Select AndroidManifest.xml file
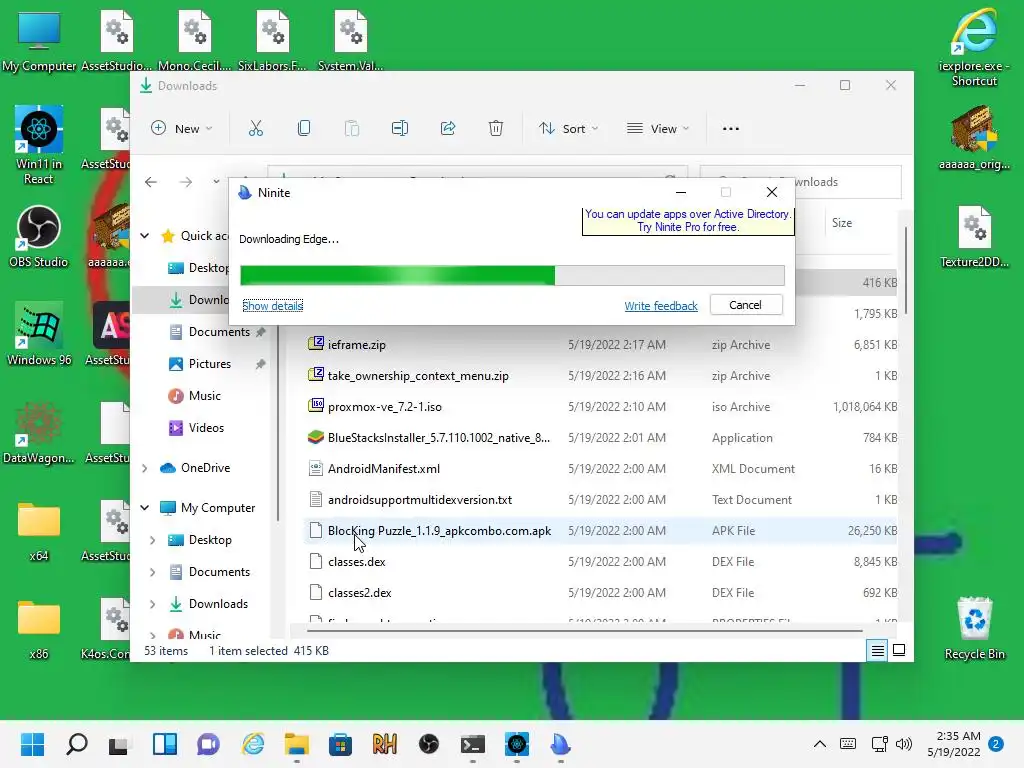1024x768 pixels. 600,468
